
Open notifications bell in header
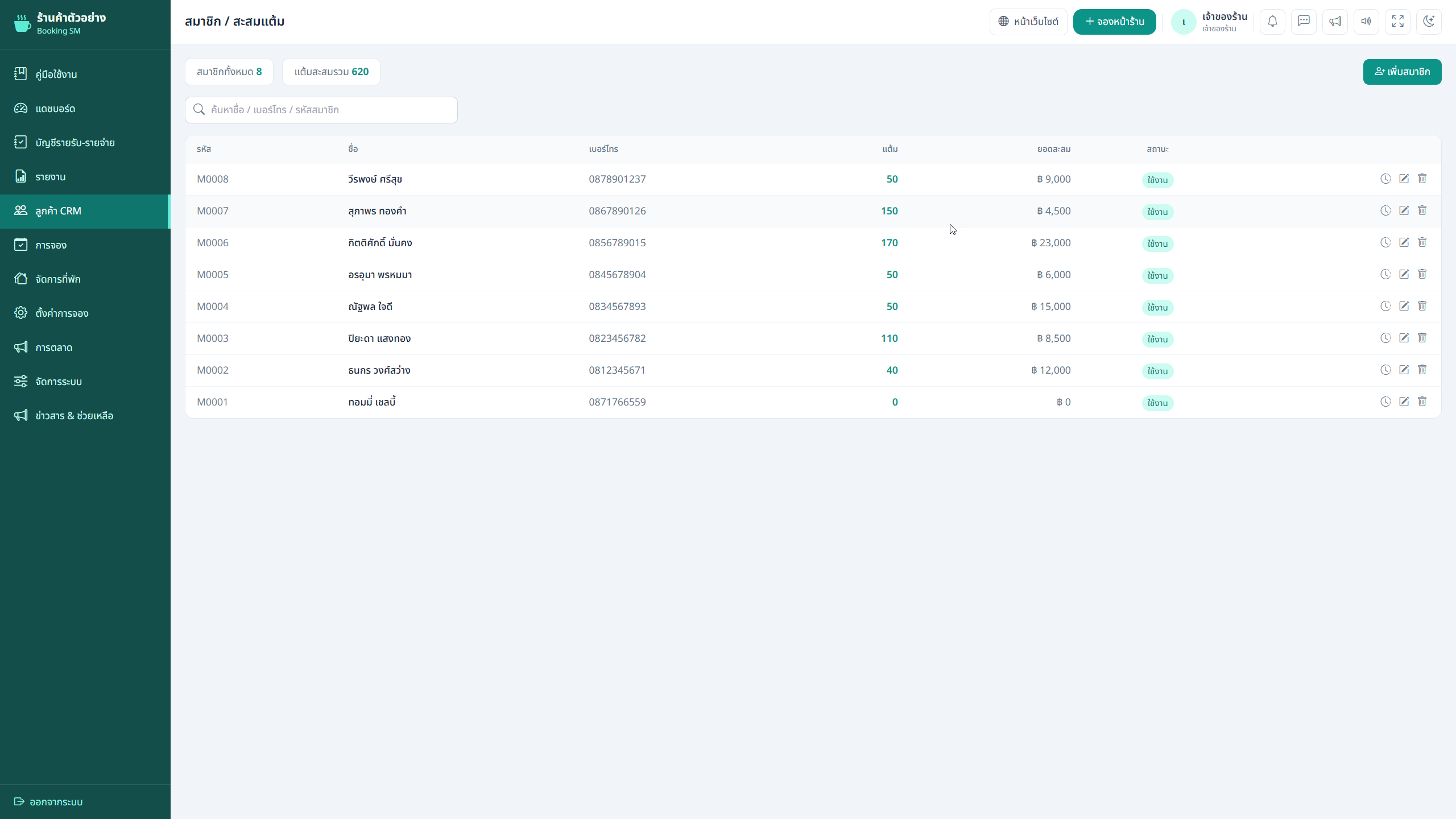1272,22
